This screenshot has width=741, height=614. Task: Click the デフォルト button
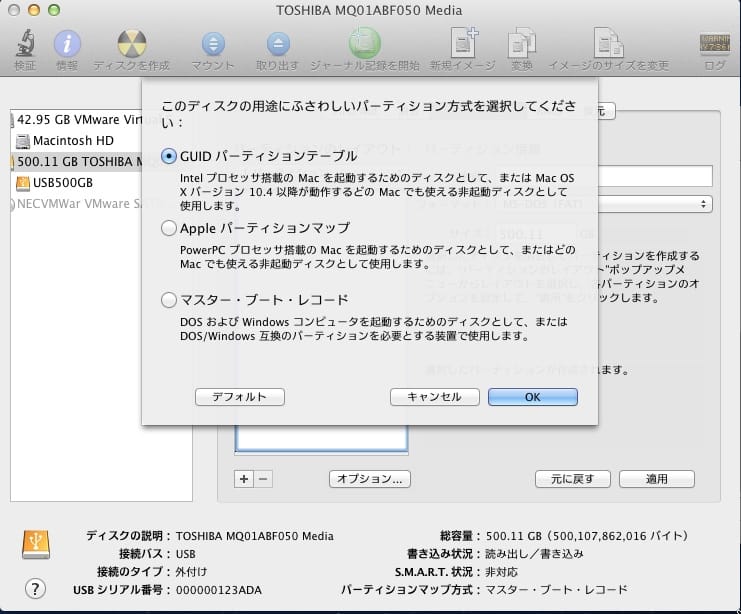coord(240,397)
